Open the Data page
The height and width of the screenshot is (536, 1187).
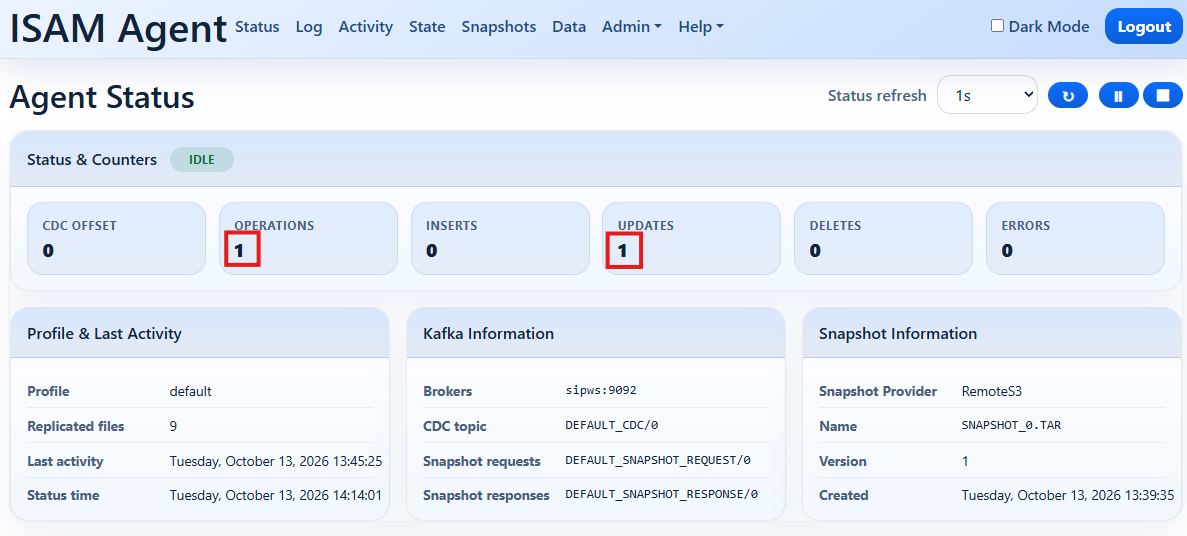(x=569, y=26)
